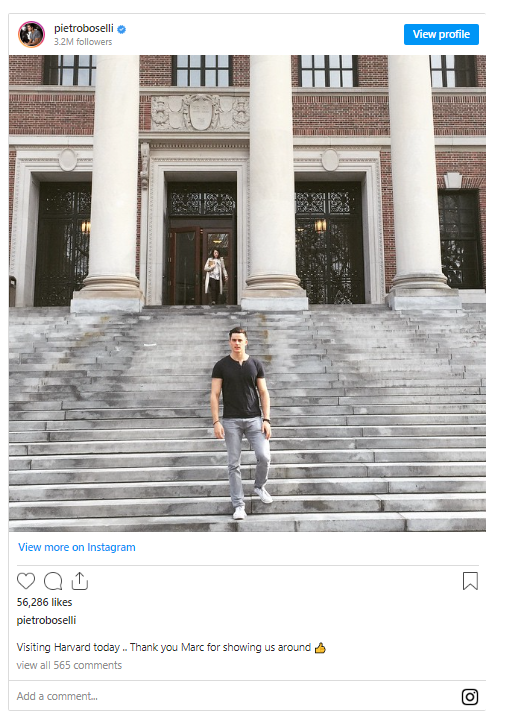Image resolution: width=511 pixels, height=721 pixels.
Task: Click the woman standing in the doorway
Action: click(215, 276)
